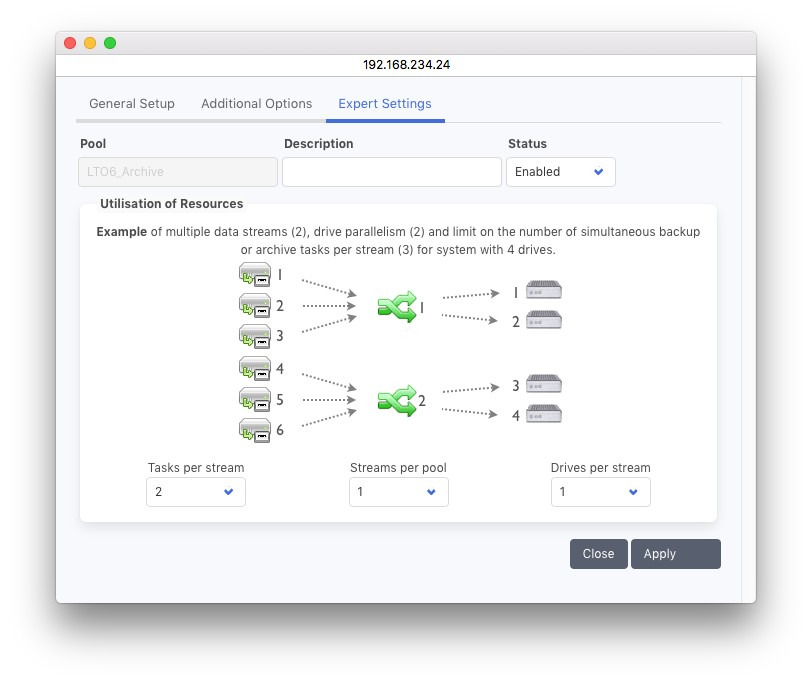Click green shuffle stream icon 1
The width and height of the screenshot is (812, 683).
pos(396,307)
